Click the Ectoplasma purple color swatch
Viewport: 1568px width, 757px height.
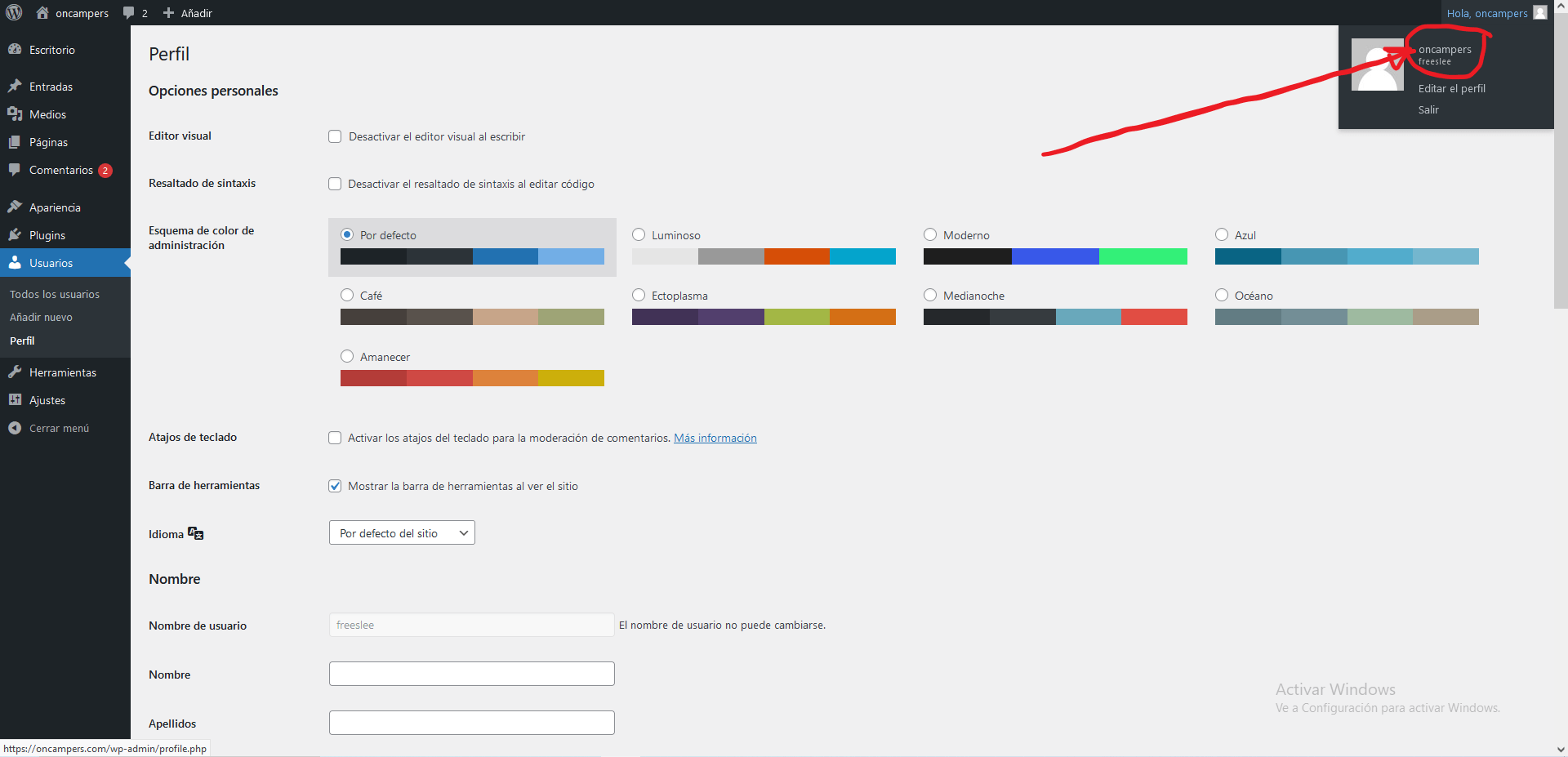pyautogui.click(x=730, y=317)
